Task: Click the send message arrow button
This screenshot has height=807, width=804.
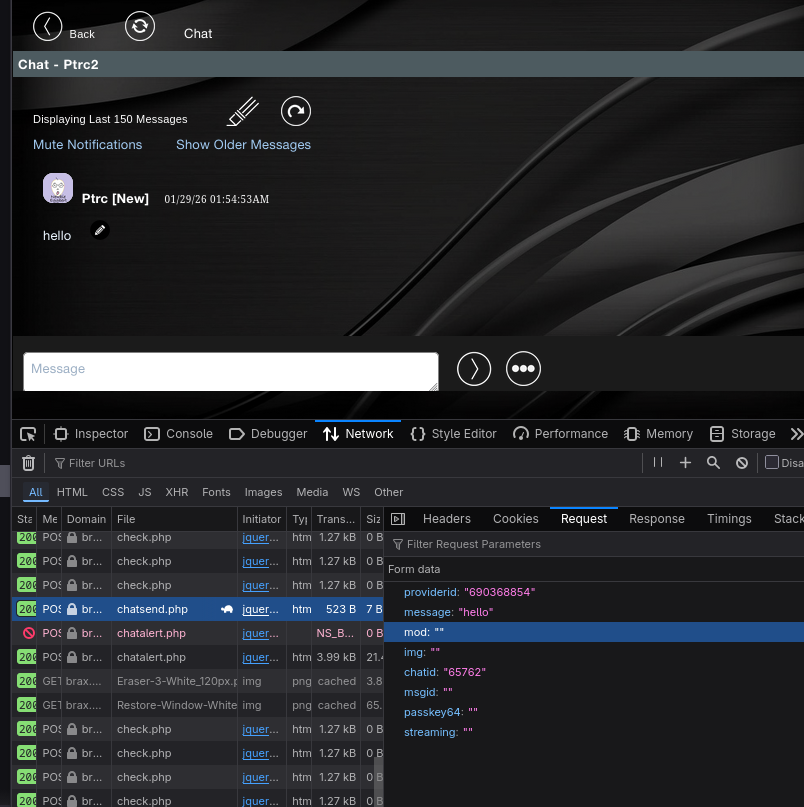Action: (x=474, y=369)
